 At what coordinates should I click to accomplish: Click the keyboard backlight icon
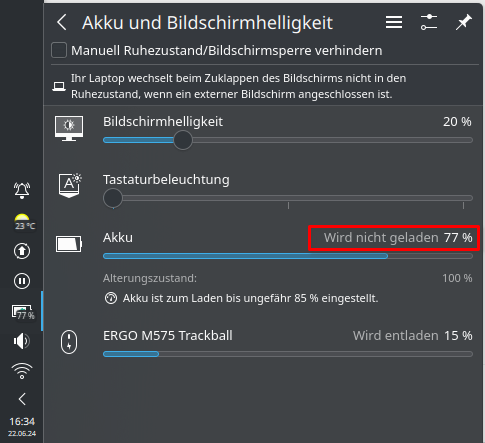pyautogui.click(x=70, y=185)
